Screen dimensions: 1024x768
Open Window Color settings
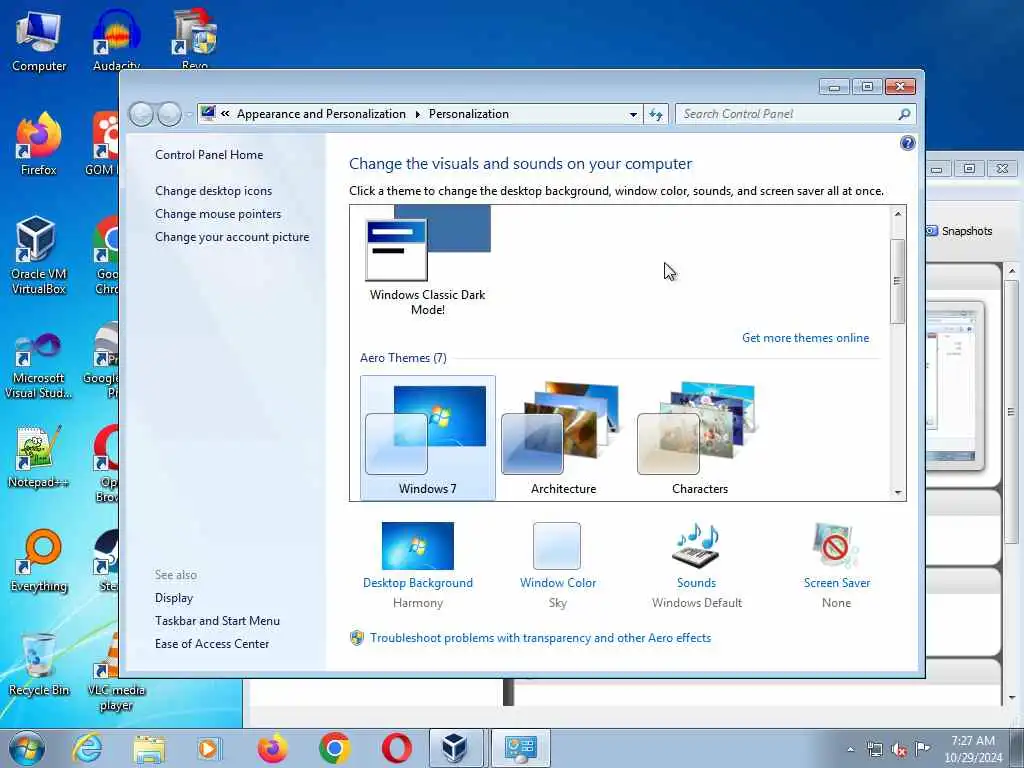(558, 566)
